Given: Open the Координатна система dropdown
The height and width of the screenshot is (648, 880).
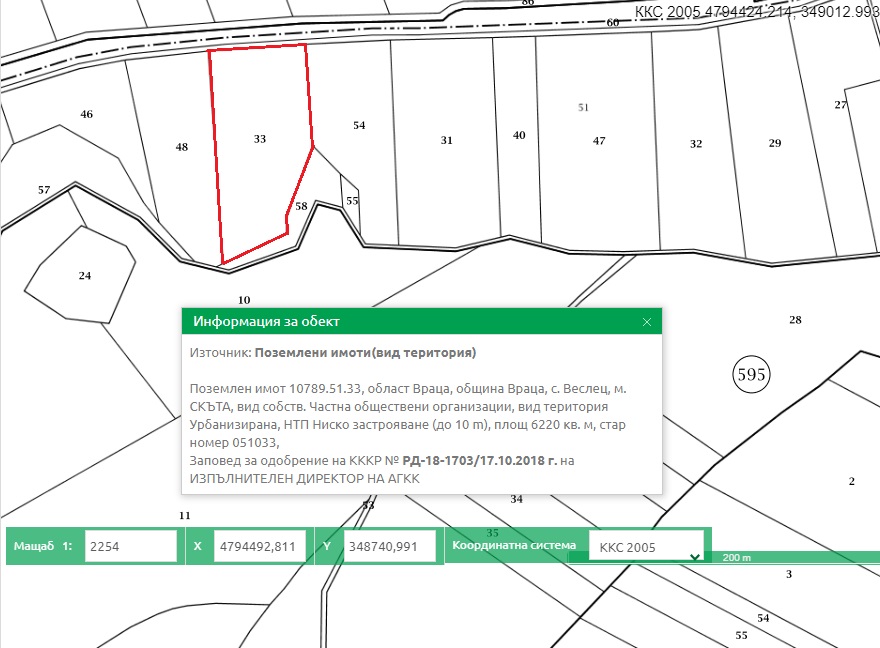Looking at the screenshot, I should coord(645,547).
